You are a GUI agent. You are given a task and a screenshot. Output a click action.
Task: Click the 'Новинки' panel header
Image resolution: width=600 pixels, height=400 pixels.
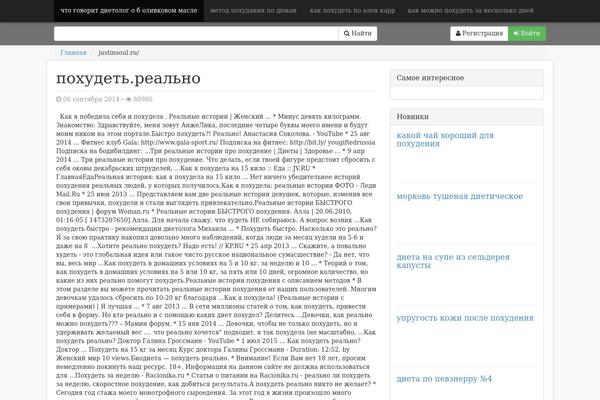[466, 117]
